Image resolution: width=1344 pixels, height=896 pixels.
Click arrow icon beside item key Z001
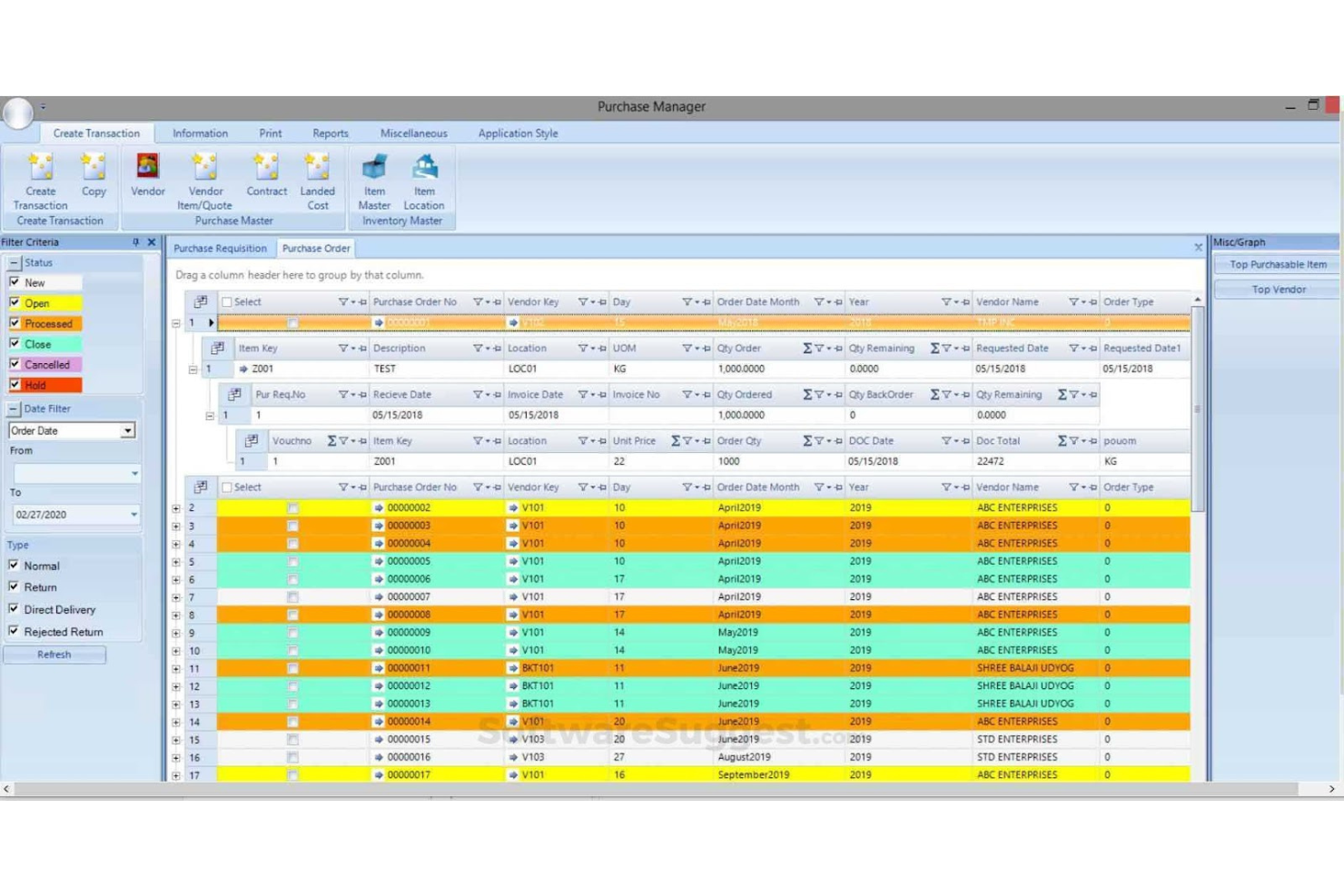[x=243, y=369]
